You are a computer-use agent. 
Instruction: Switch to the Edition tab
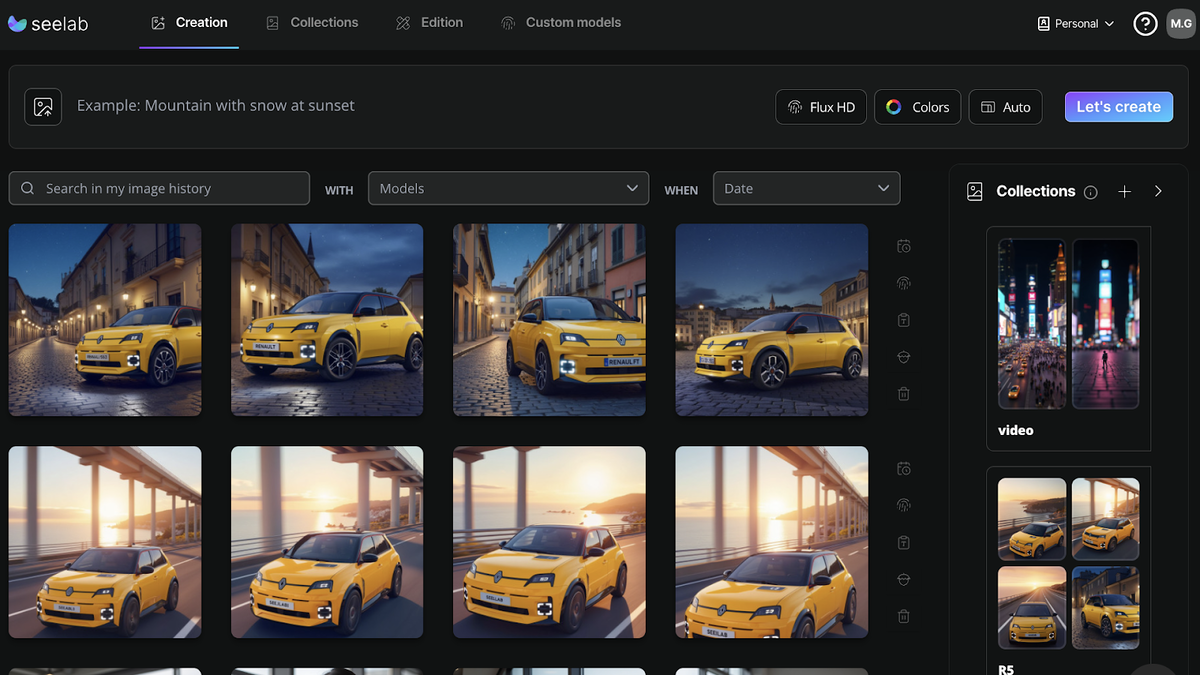point(429,22)
